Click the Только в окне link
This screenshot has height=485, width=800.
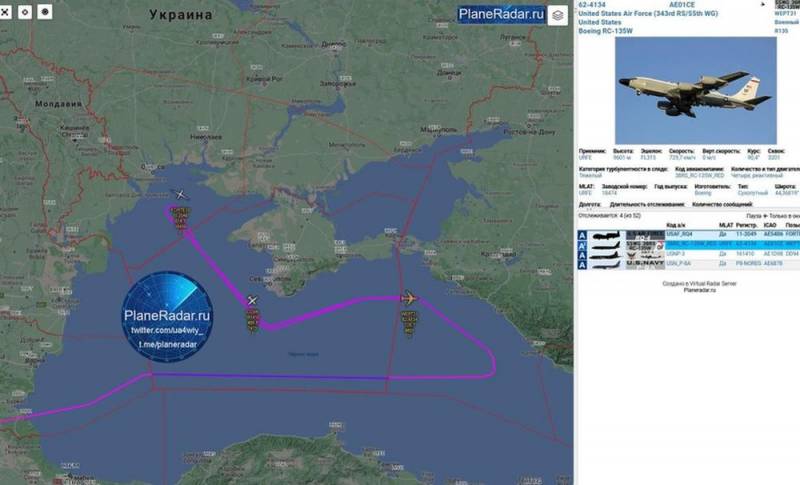tap(786, 216)
